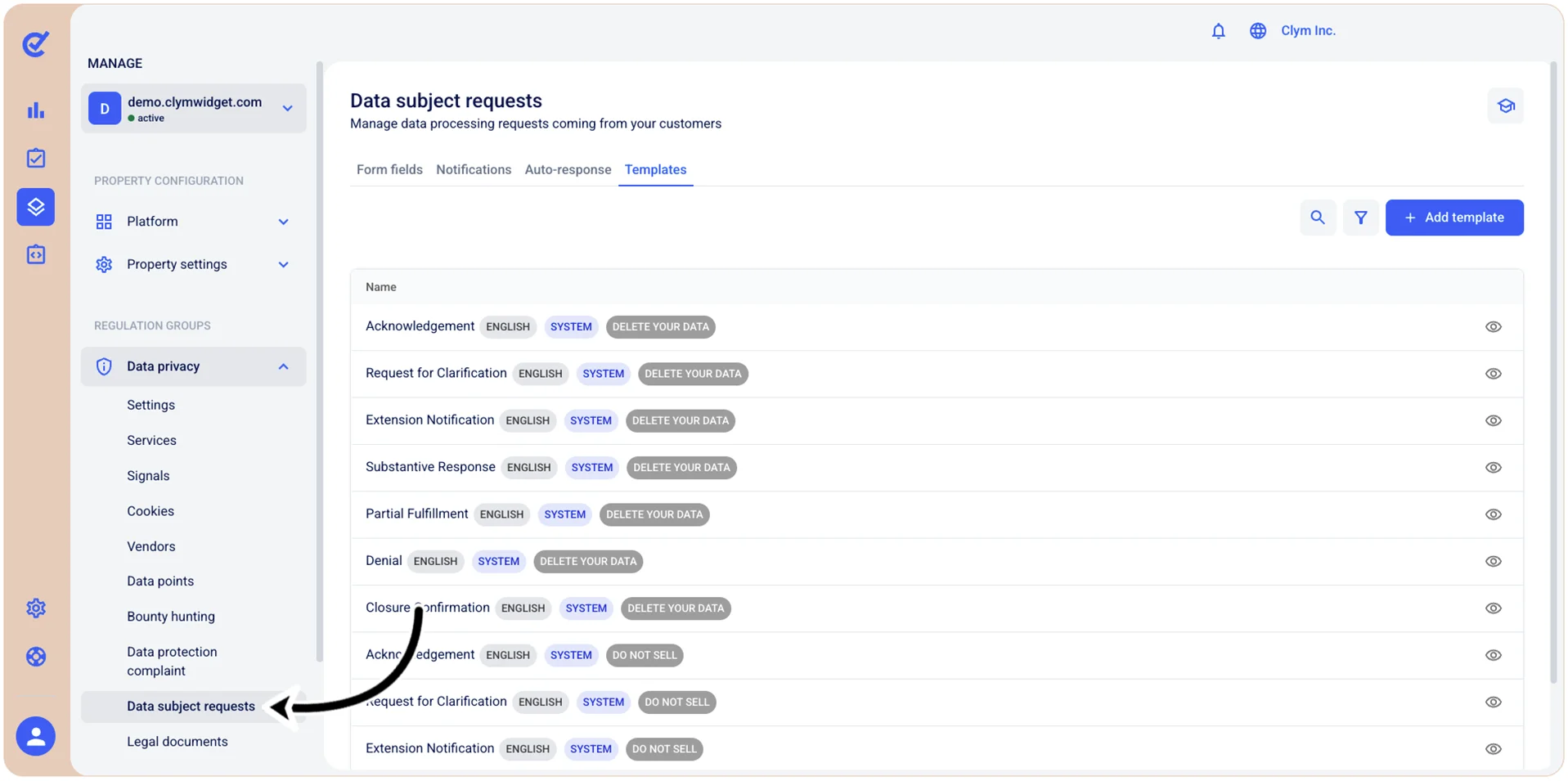Open Services in the sidebar

[151, 440]
